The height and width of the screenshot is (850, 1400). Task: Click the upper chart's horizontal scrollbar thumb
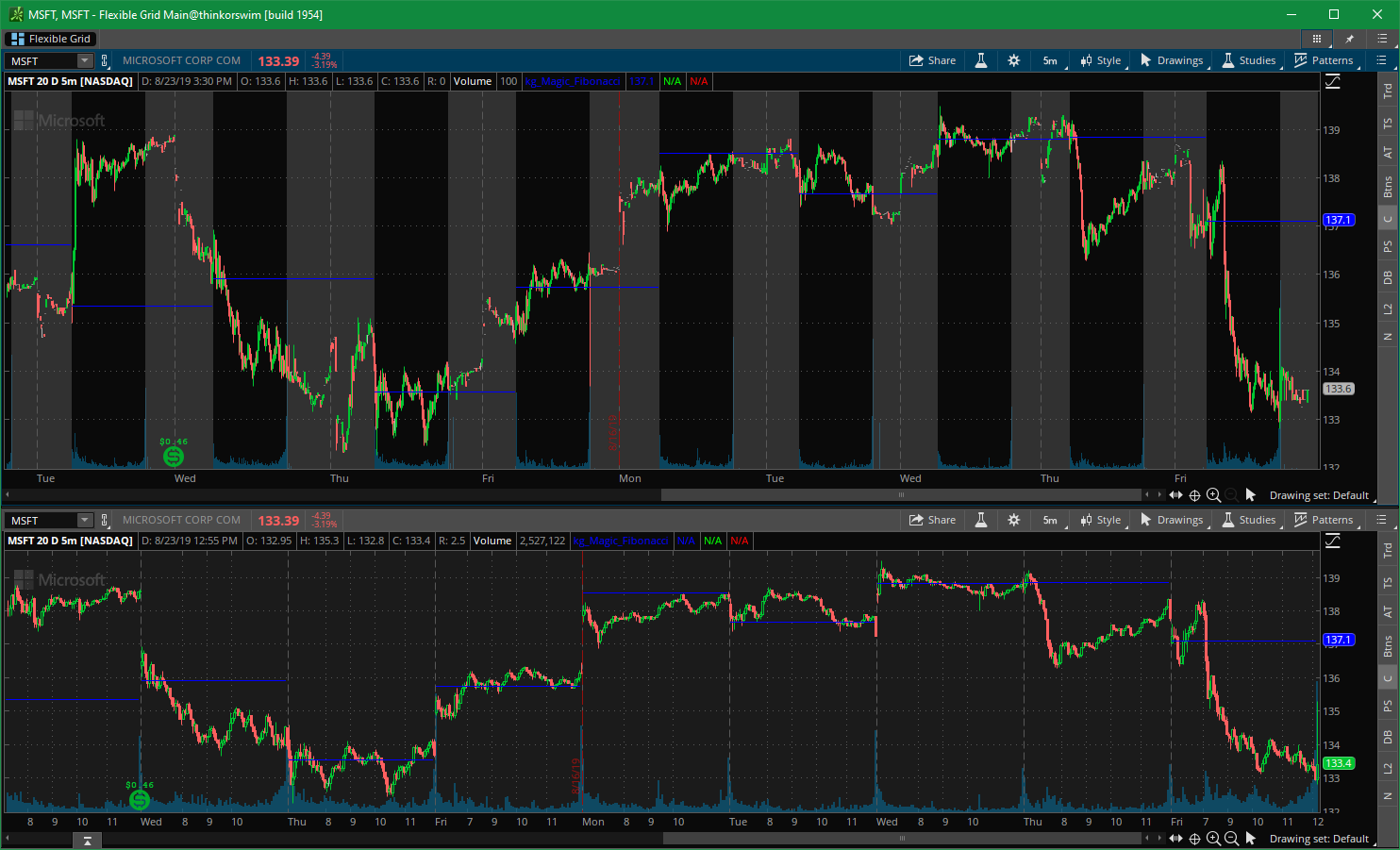tap(901, 494)
